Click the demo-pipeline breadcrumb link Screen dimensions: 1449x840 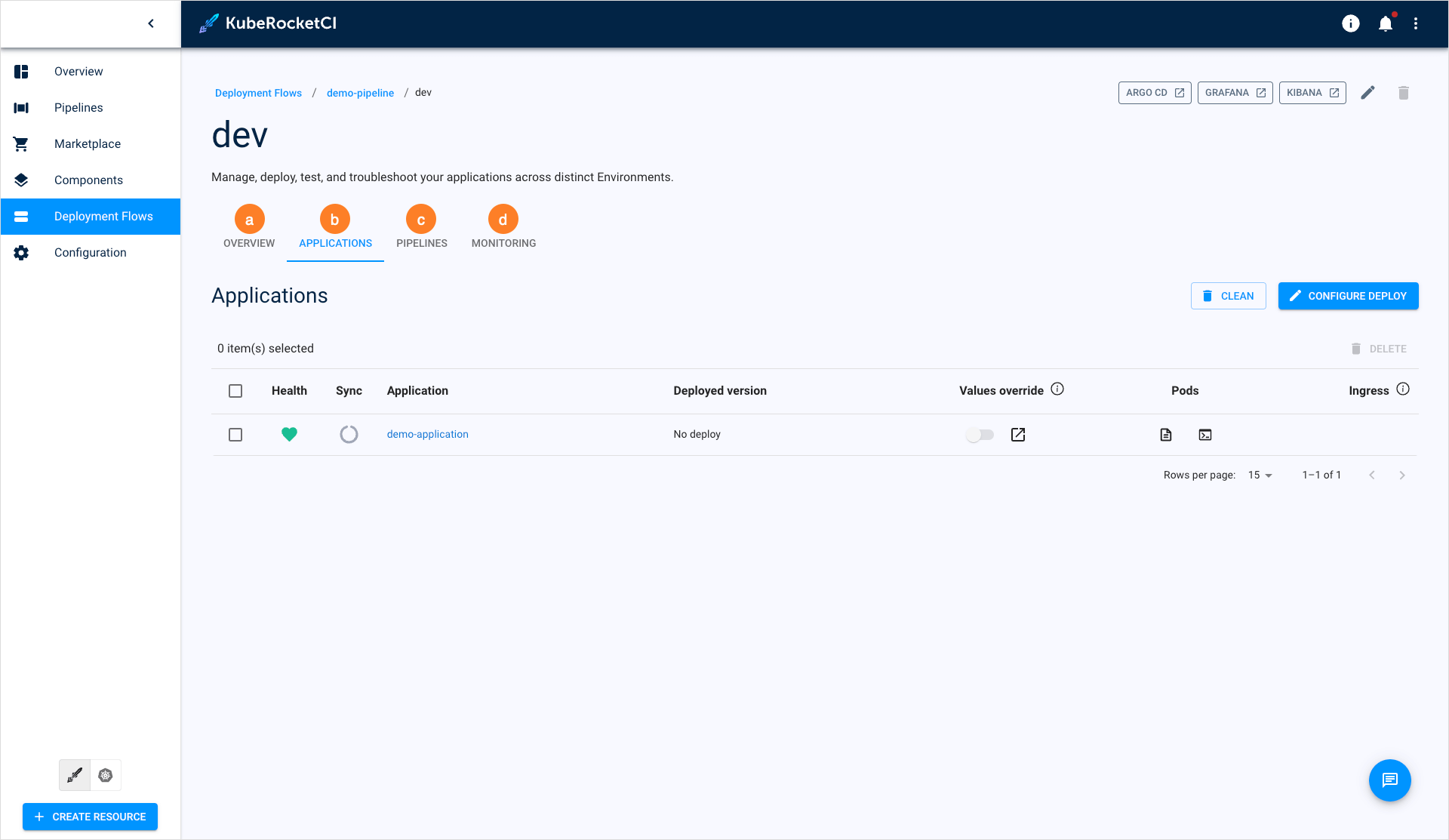pos(360,92)
